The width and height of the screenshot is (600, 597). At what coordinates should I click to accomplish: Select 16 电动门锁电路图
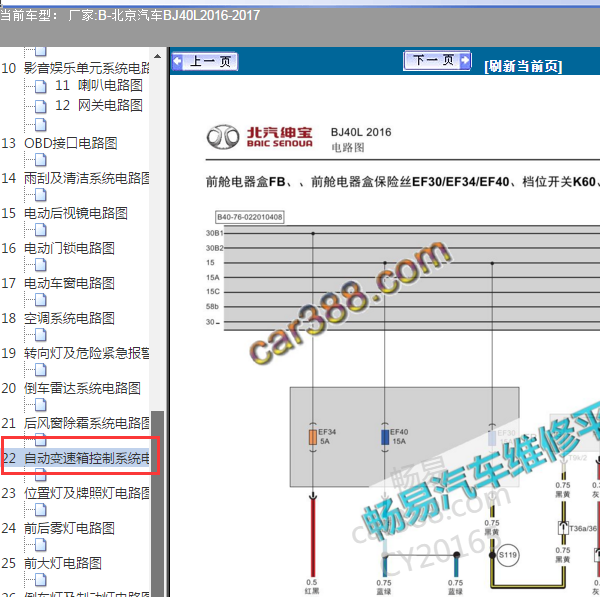click(58, 248)
